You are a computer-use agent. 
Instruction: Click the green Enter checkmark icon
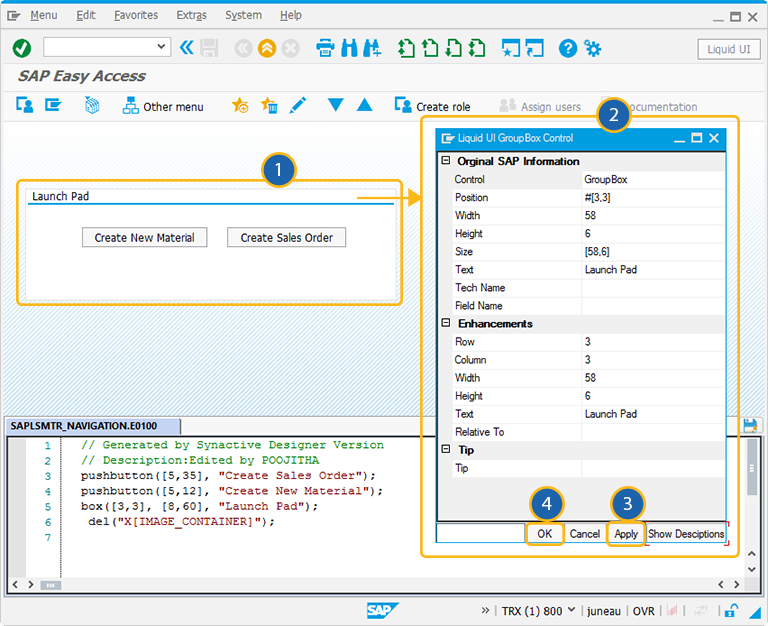(x=22, y=48)
